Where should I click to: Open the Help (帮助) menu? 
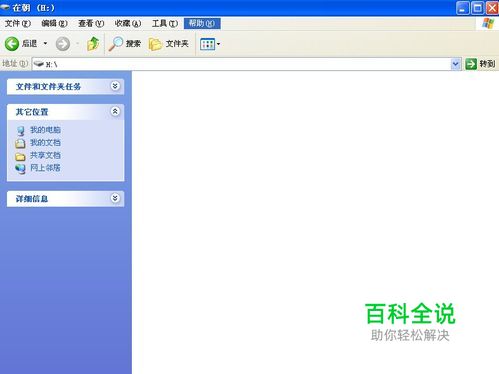(202, 23)
